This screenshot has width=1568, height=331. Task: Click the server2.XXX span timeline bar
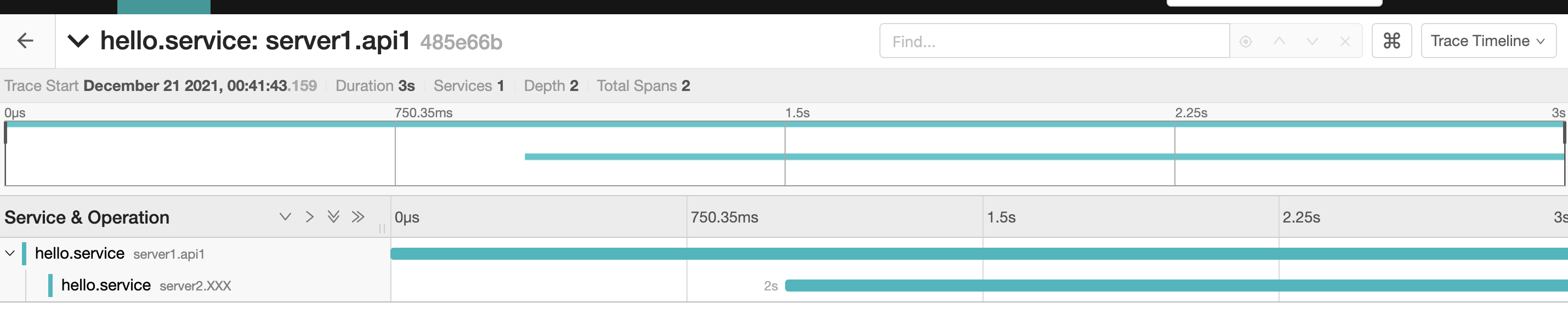click(1176, 286)
